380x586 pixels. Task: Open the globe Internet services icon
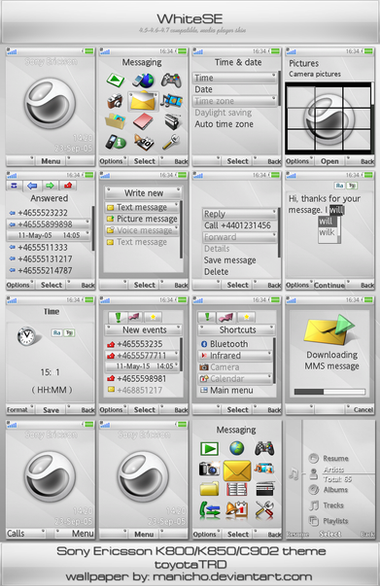coord(143,80)
